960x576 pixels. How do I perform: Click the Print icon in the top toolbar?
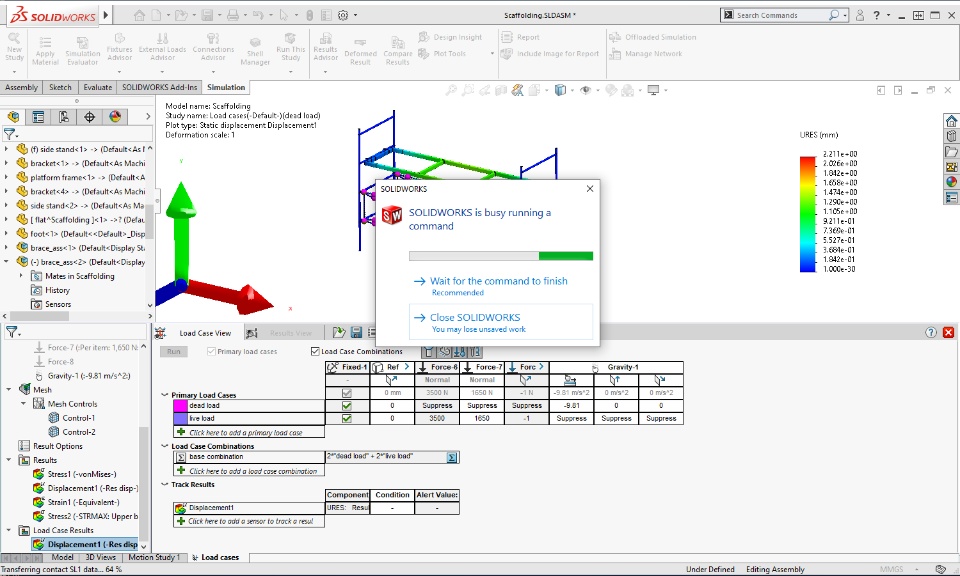click(x=233, y=15)
